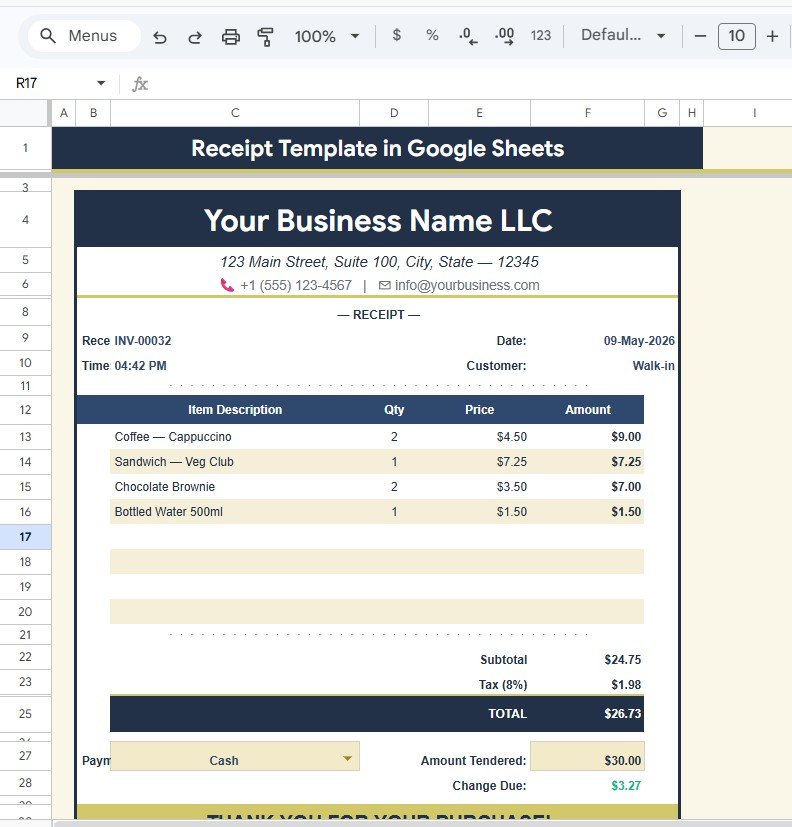Open the Menus search box
Image resolution: width=792 pixels, height=827 pixels.
(x=84, y=36)
